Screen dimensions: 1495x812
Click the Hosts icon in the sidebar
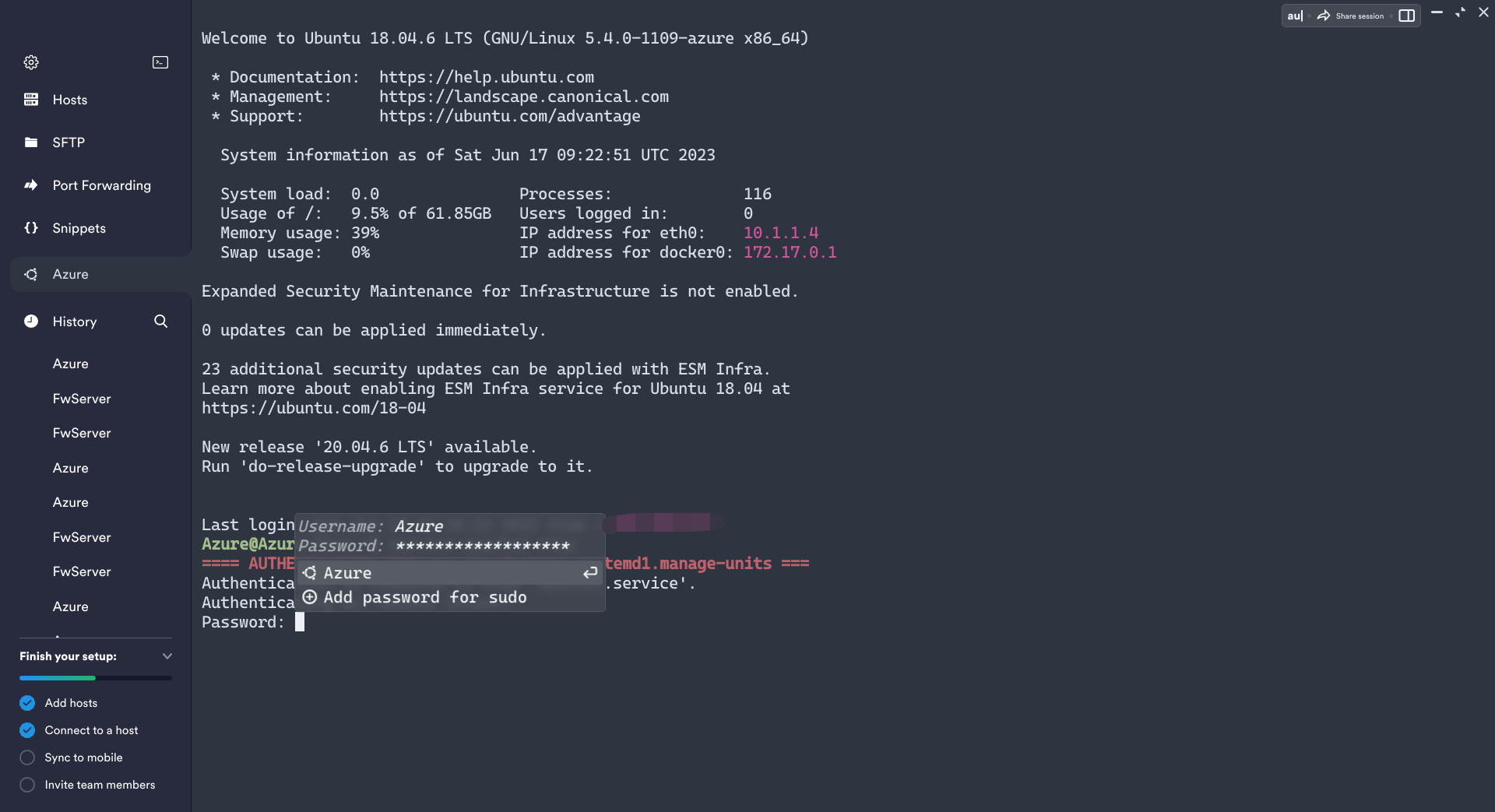tap(31, 100)
